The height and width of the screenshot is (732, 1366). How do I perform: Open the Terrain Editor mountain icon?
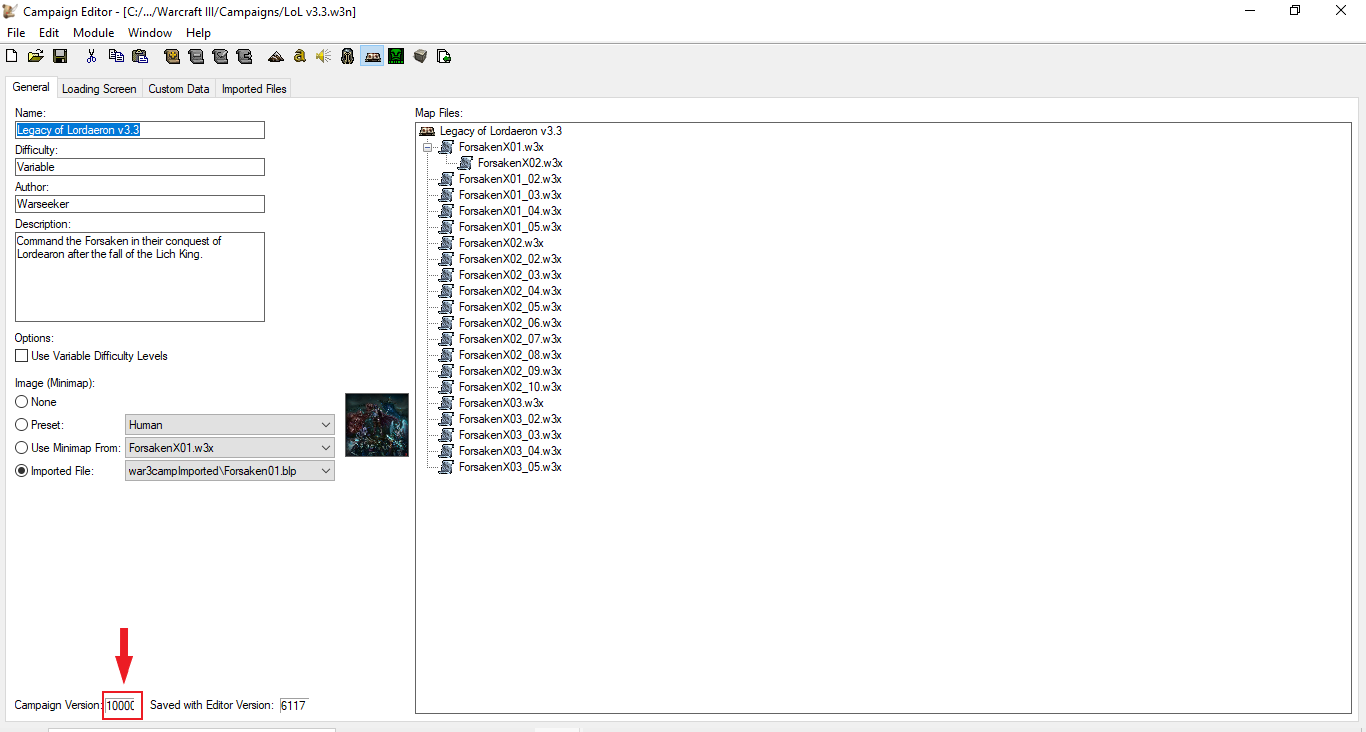(x=275, y=56)
